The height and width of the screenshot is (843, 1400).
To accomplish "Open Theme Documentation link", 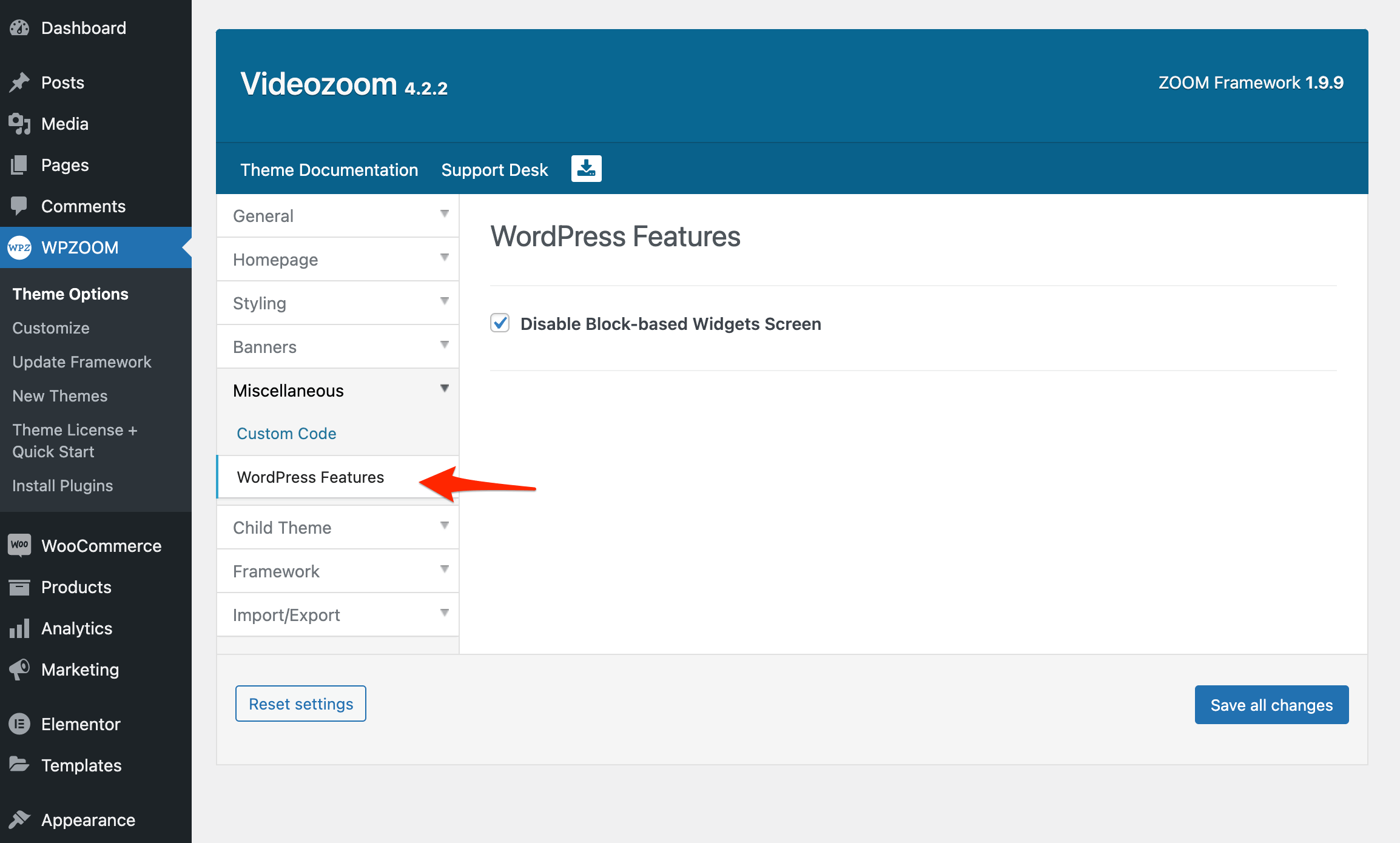I will (329, 170).
